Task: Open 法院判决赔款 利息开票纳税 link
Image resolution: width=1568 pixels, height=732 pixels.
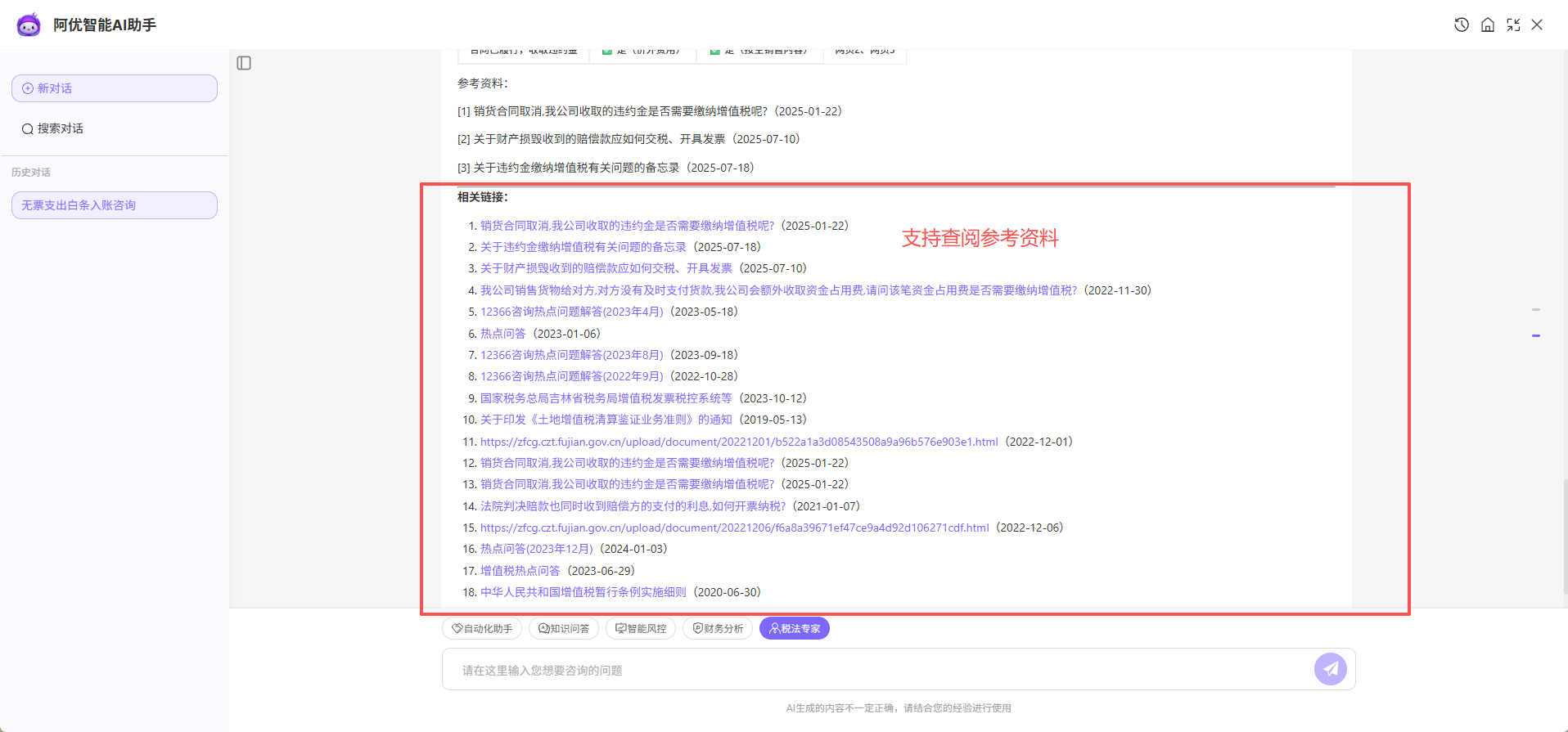Action: pos(633,506)
